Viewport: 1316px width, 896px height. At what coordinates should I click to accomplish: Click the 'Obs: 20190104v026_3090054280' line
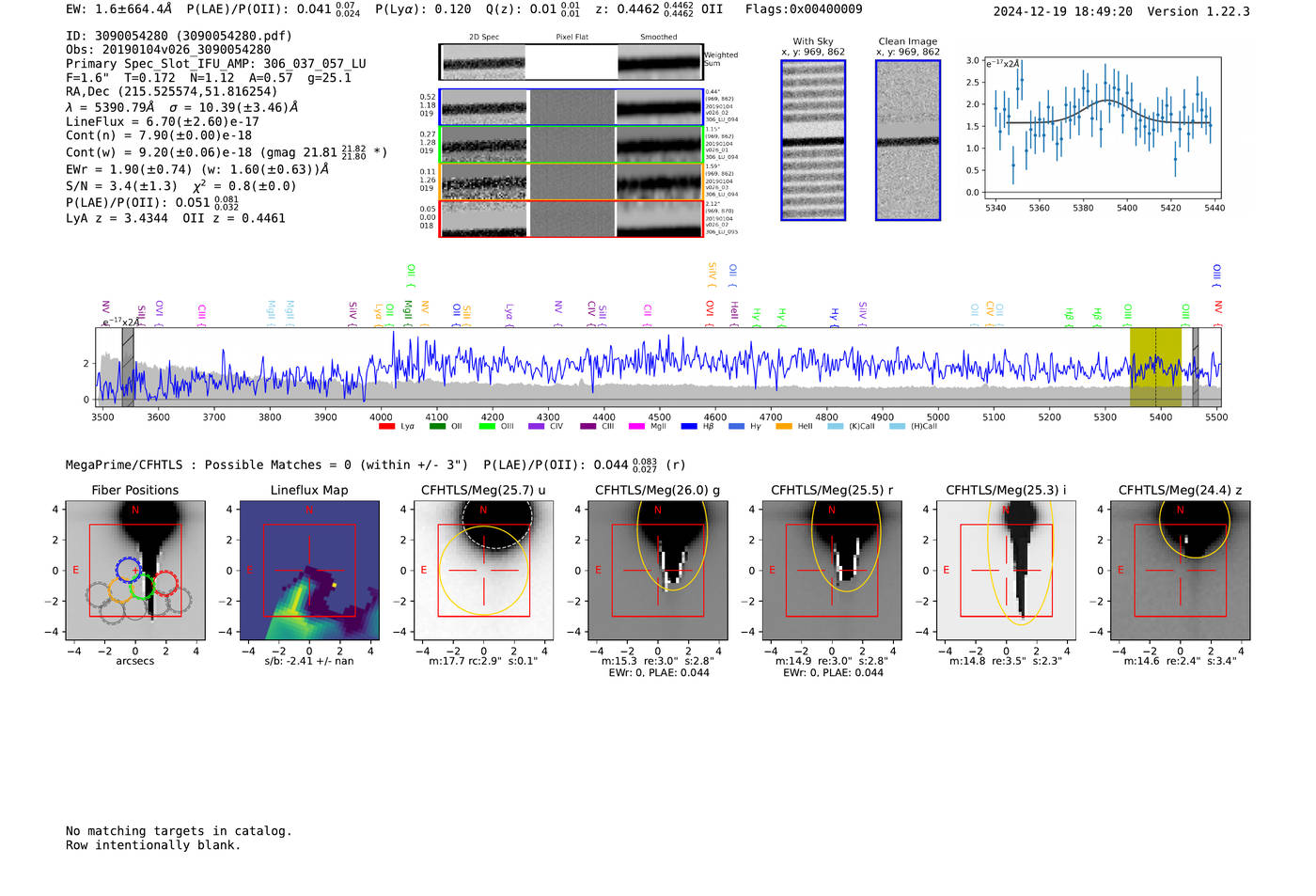(168, 49)
